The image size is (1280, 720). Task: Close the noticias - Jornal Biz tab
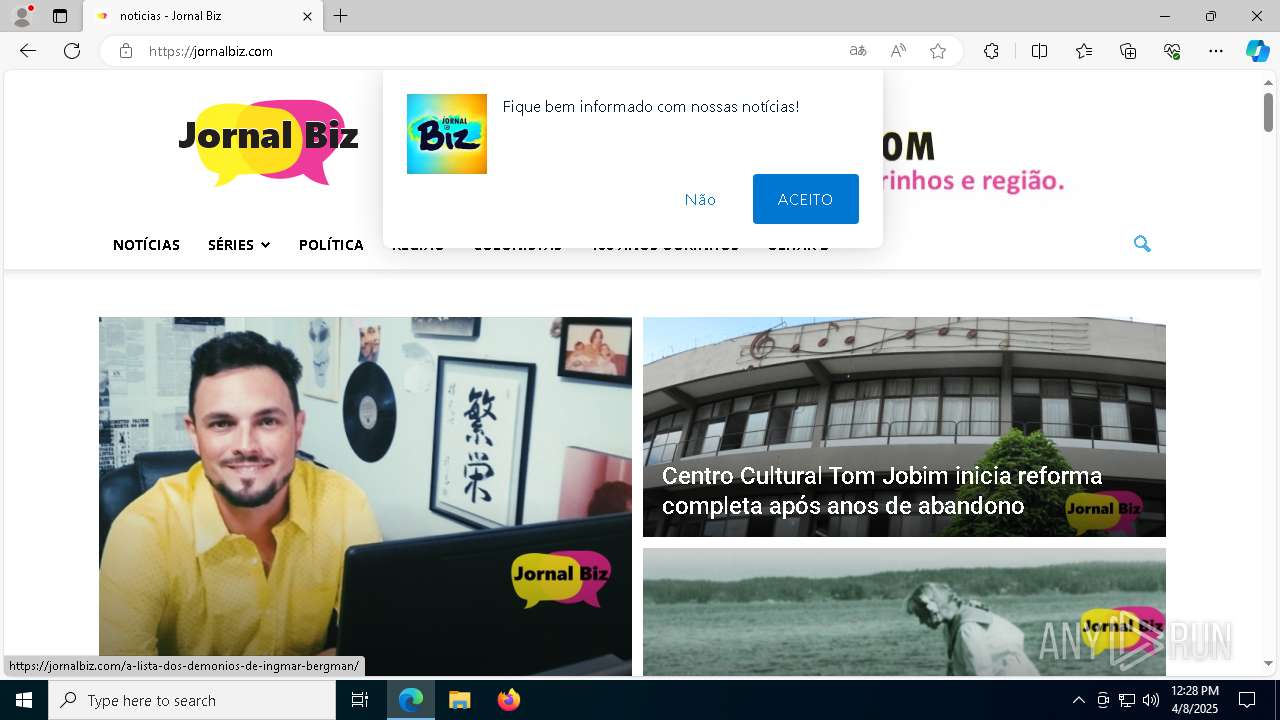coord(307,16)
